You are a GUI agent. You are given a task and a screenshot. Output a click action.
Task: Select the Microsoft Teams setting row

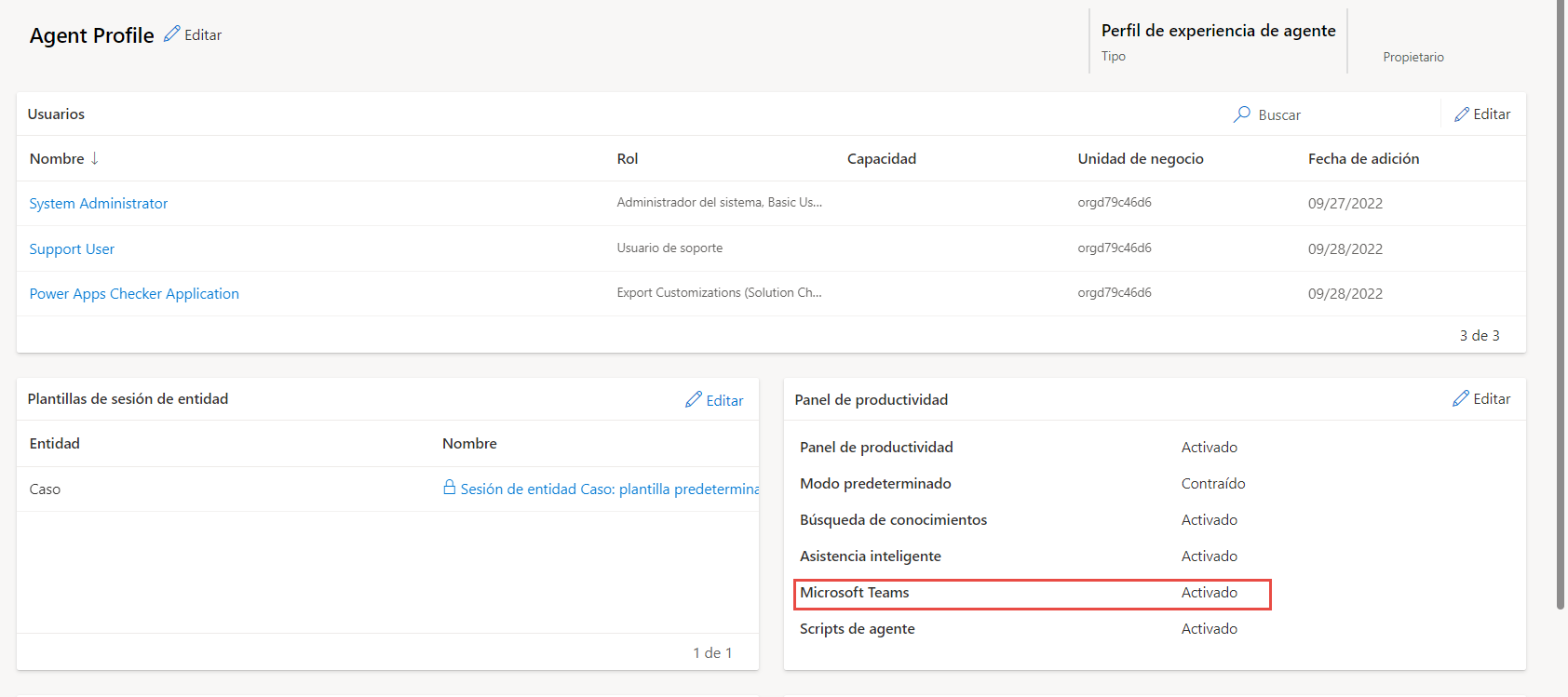coord(1032,594)
